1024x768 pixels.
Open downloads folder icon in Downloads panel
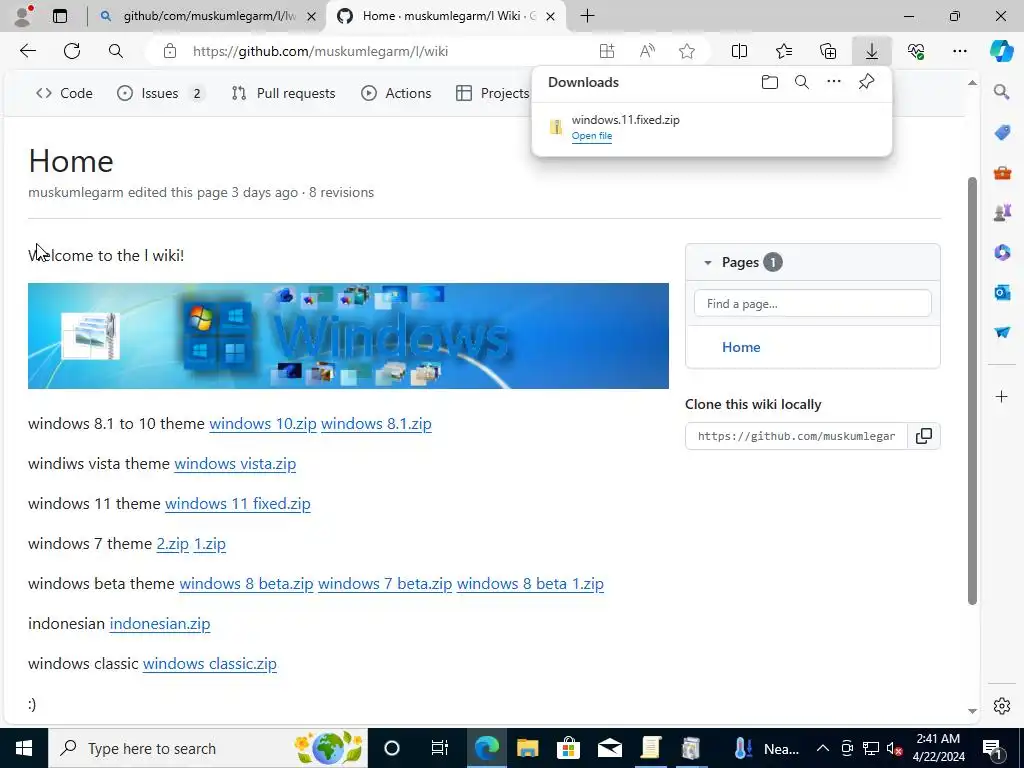[770, 82]
